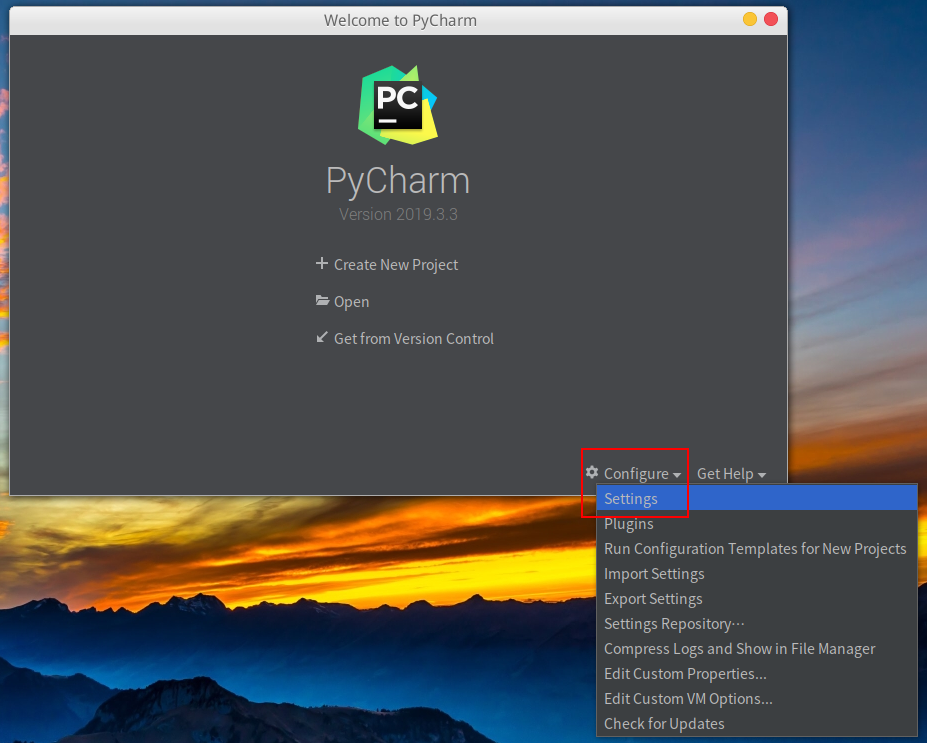Expand the Configure dropdown arrow
The height and width of the screenshot is (743, 927).
pos(677,475)
